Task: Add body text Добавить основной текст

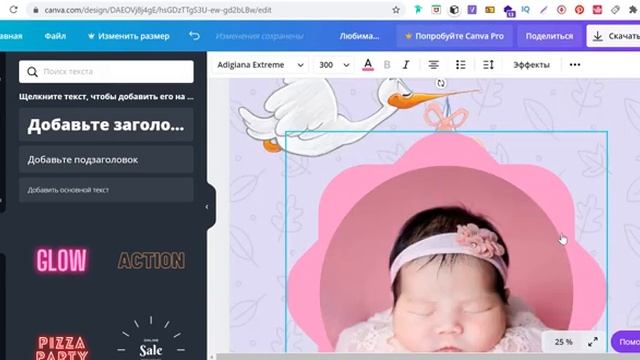Action: click(106, 190)
